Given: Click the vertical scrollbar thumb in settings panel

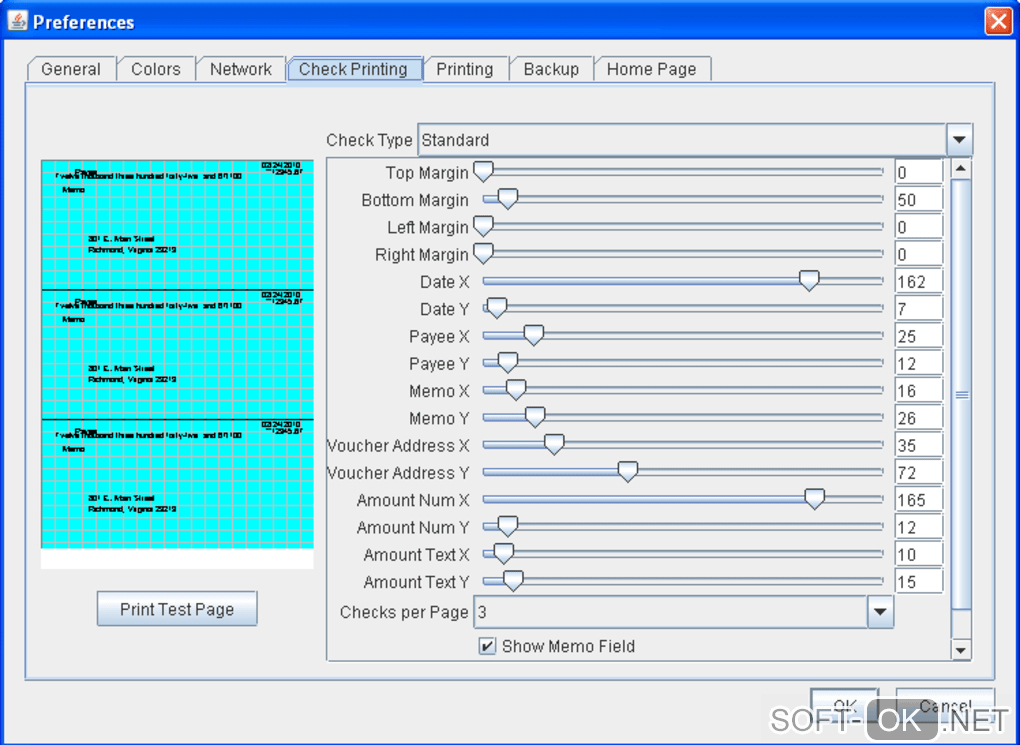Looking at the screenshot, I should (961, 394).
